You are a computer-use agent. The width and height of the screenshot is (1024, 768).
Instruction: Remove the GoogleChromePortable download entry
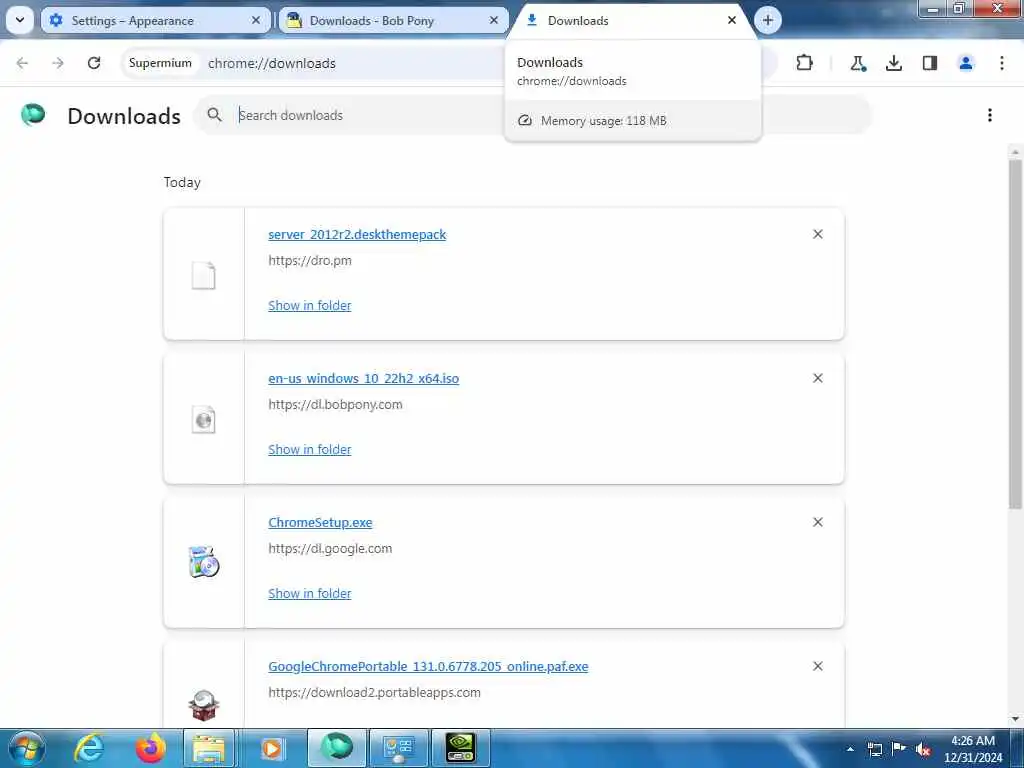[818, 666]
